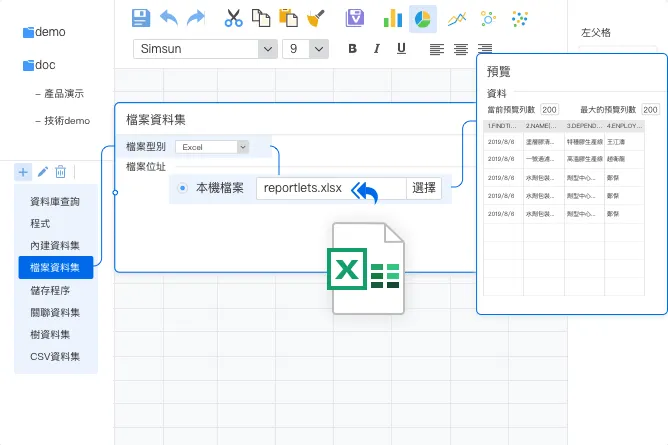Copy with the double-page icon
Image resolution: width=668 pixels, height=445 pixels.
coord(261,18)
